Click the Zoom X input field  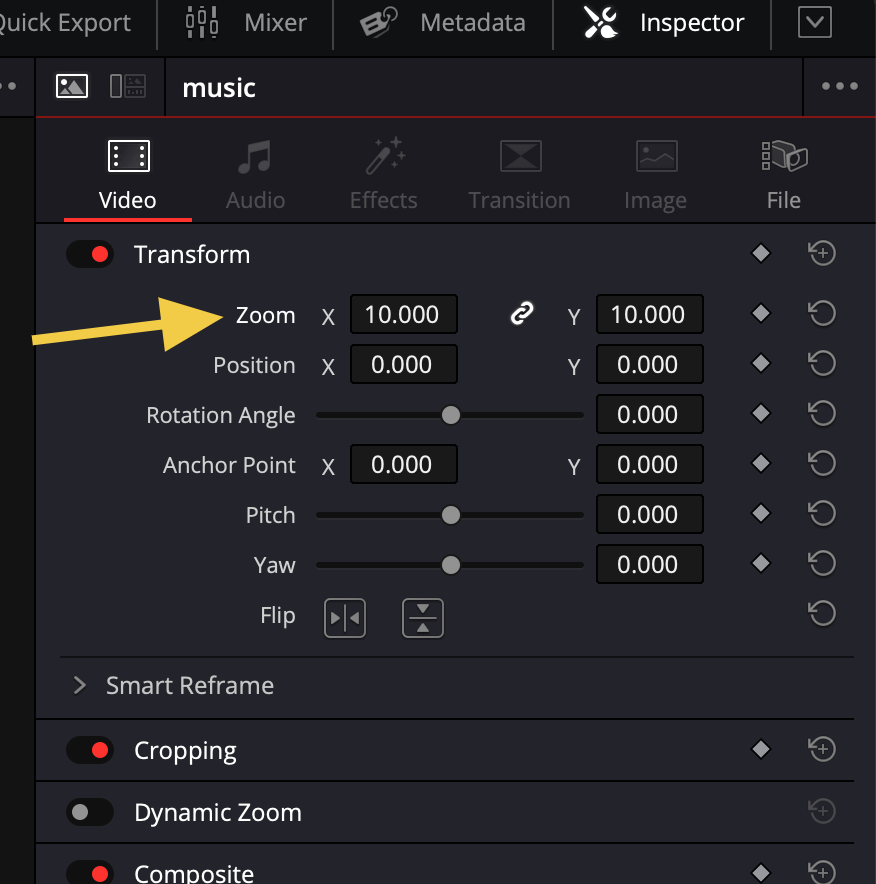pos(404,314)
